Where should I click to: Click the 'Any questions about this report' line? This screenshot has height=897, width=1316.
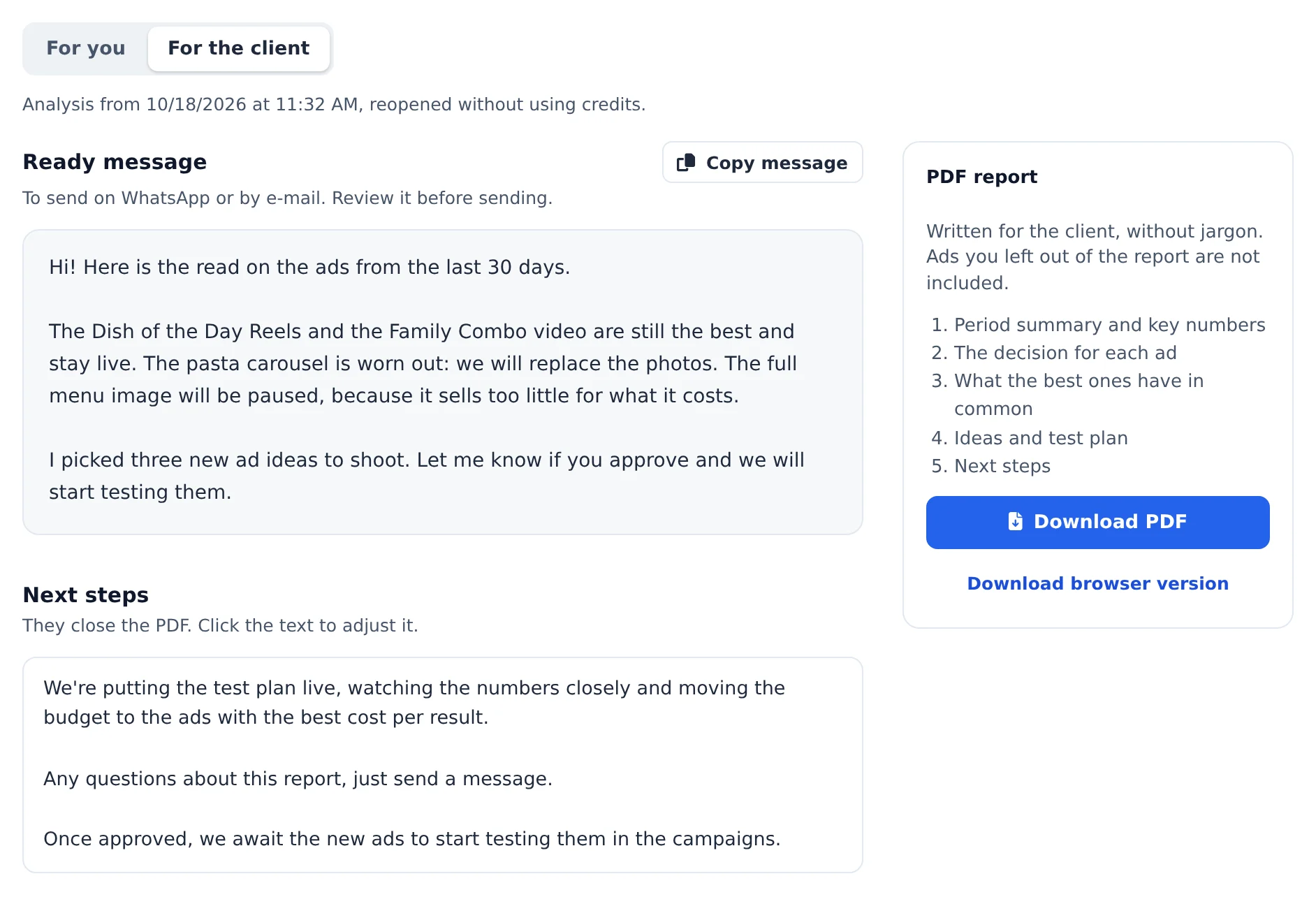298,778
